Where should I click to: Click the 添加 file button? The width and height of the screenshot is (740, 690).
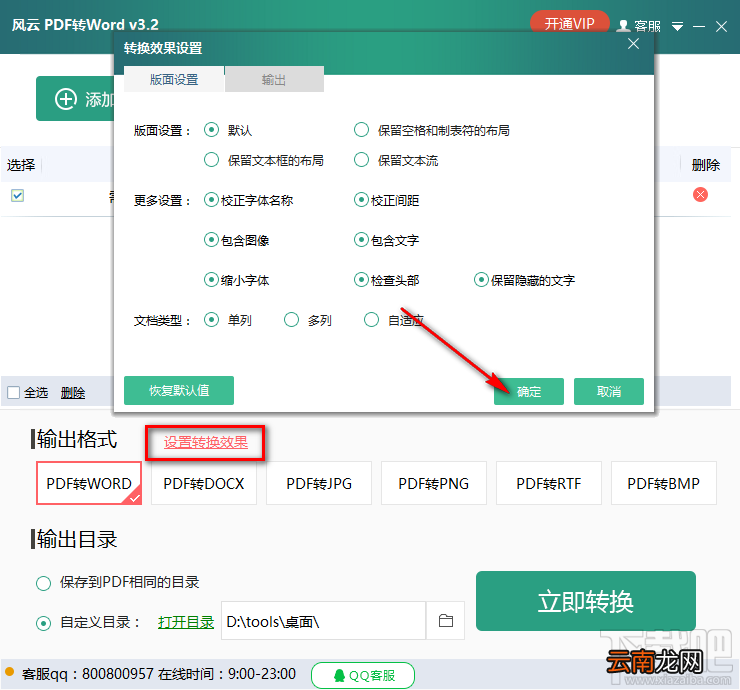click(75, 99)
